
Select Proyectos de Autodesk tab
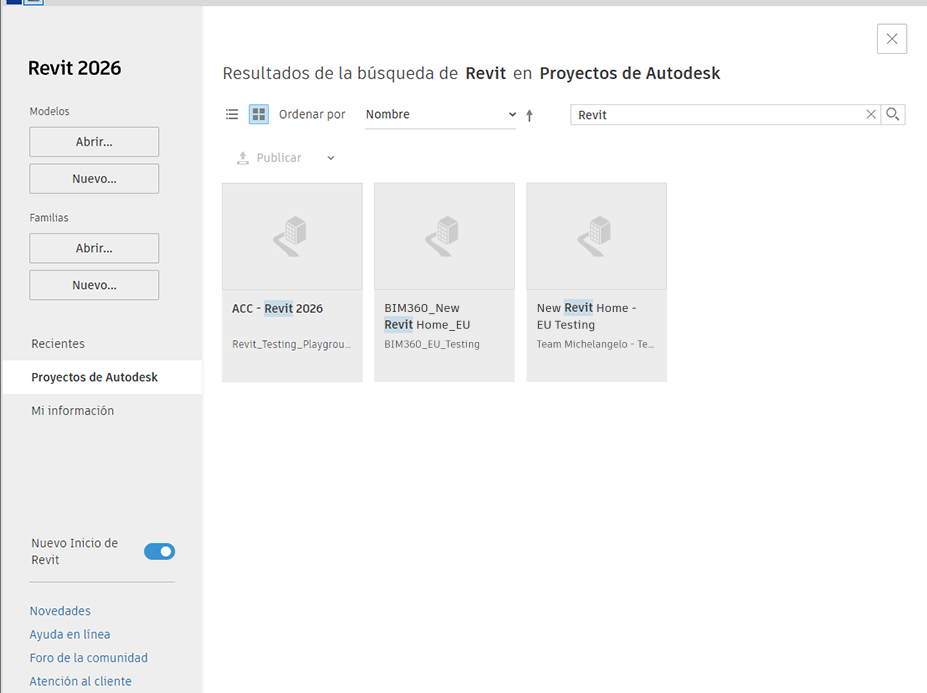(x=94, y=378)
